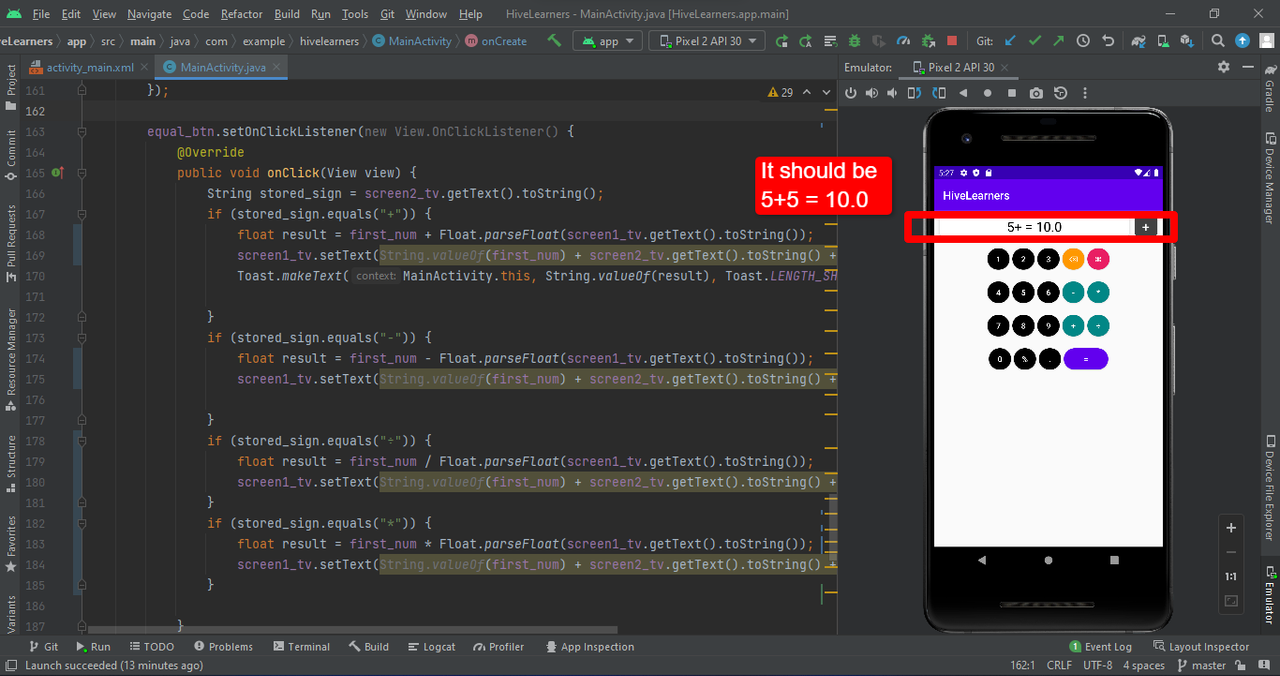Image resolution: width=1280 pixels, height=676 pixels.
Task: Rotate emulator left icon
Action: 914,92
